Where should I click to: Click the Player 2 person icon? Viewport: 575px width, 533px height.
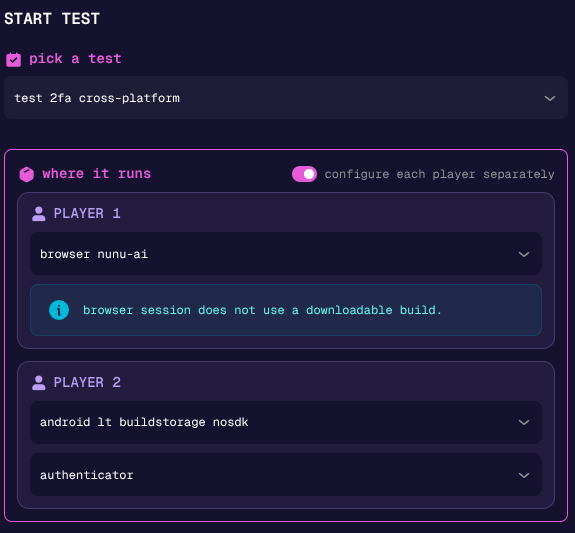[39, 383]
